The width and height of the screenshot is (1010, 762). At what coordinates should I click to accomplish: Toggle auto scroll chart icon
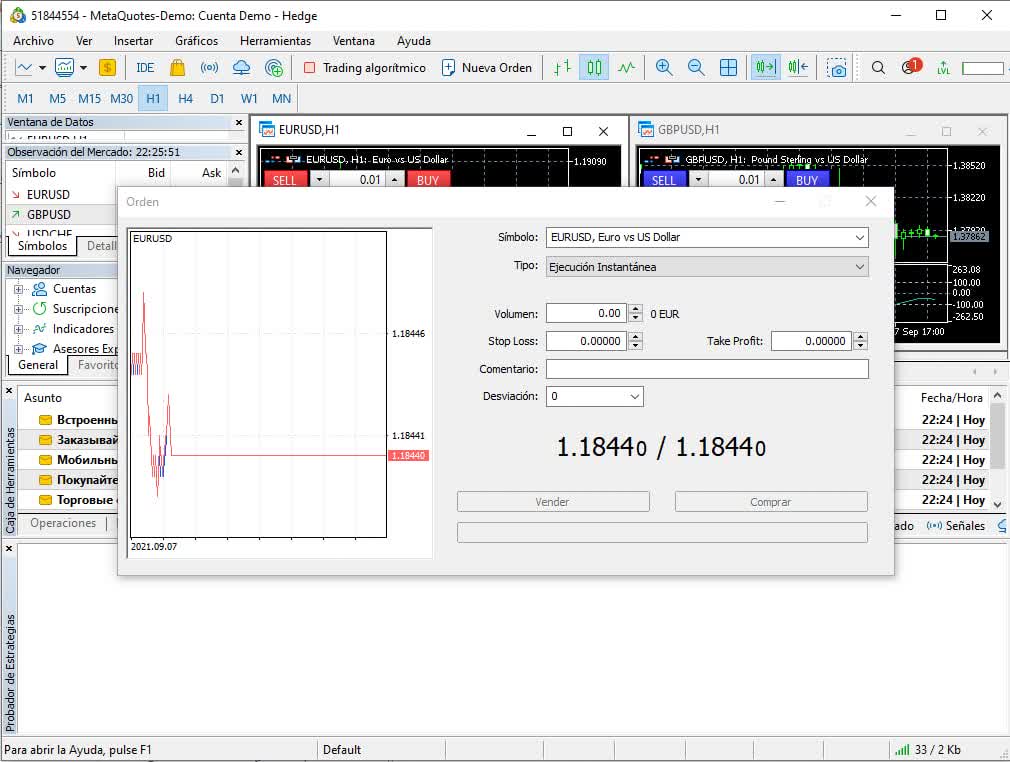pos(765,68)
